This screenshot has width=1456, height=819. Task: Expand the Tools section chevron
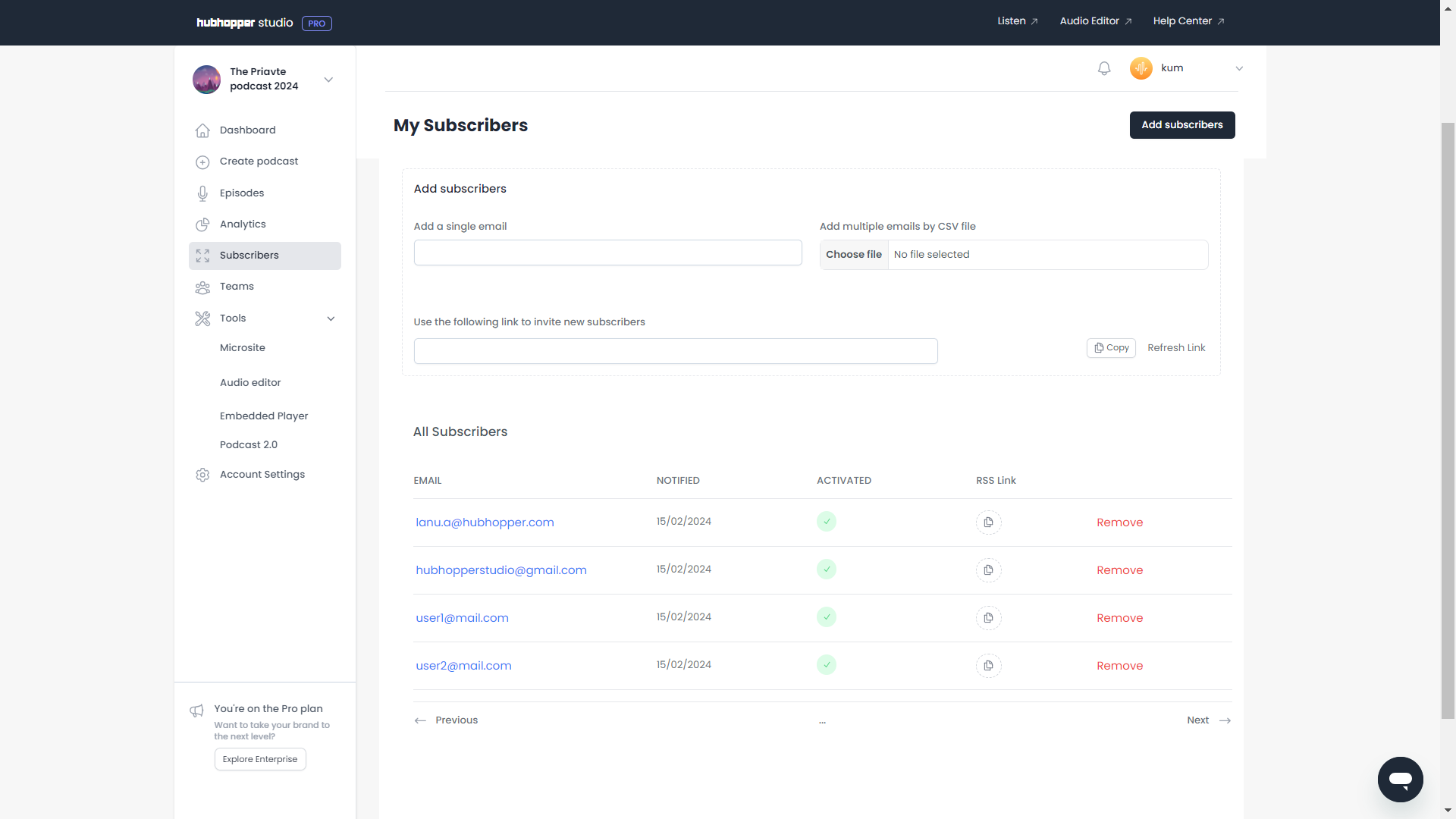click(x=331, y=318)
